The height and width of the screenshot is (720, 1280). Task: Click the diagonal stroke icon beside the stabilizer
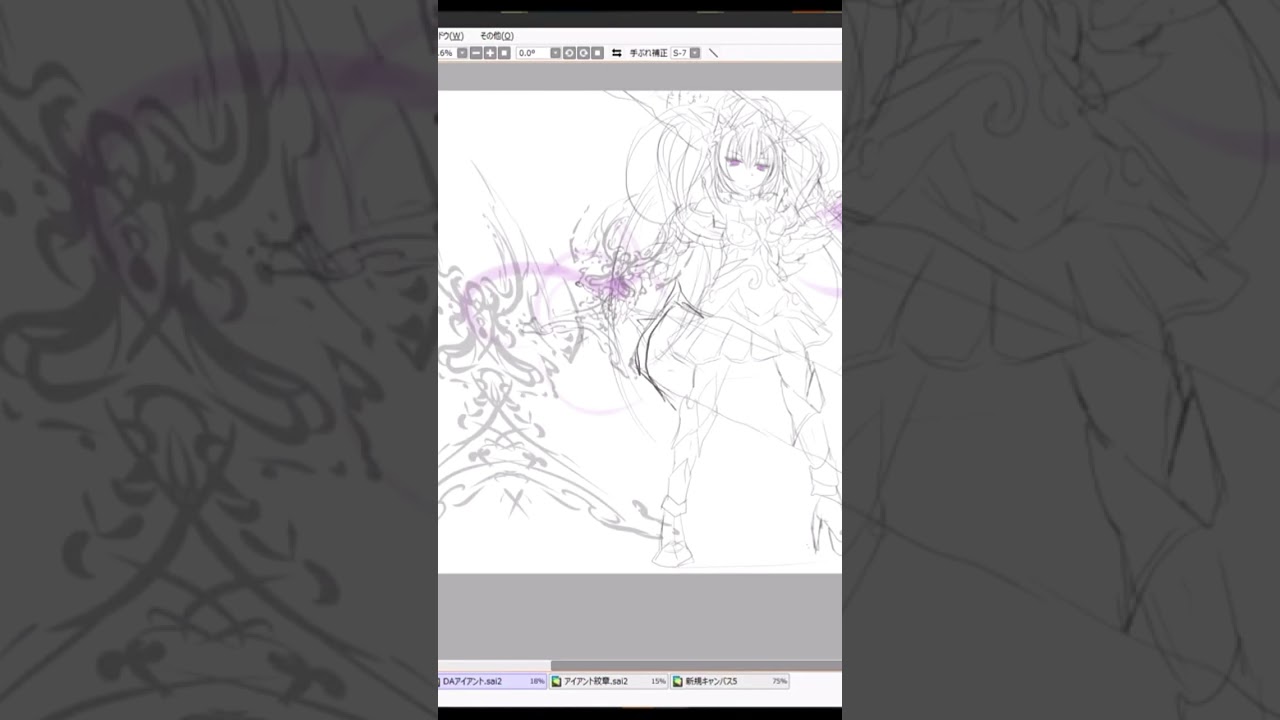pos(713,52)
